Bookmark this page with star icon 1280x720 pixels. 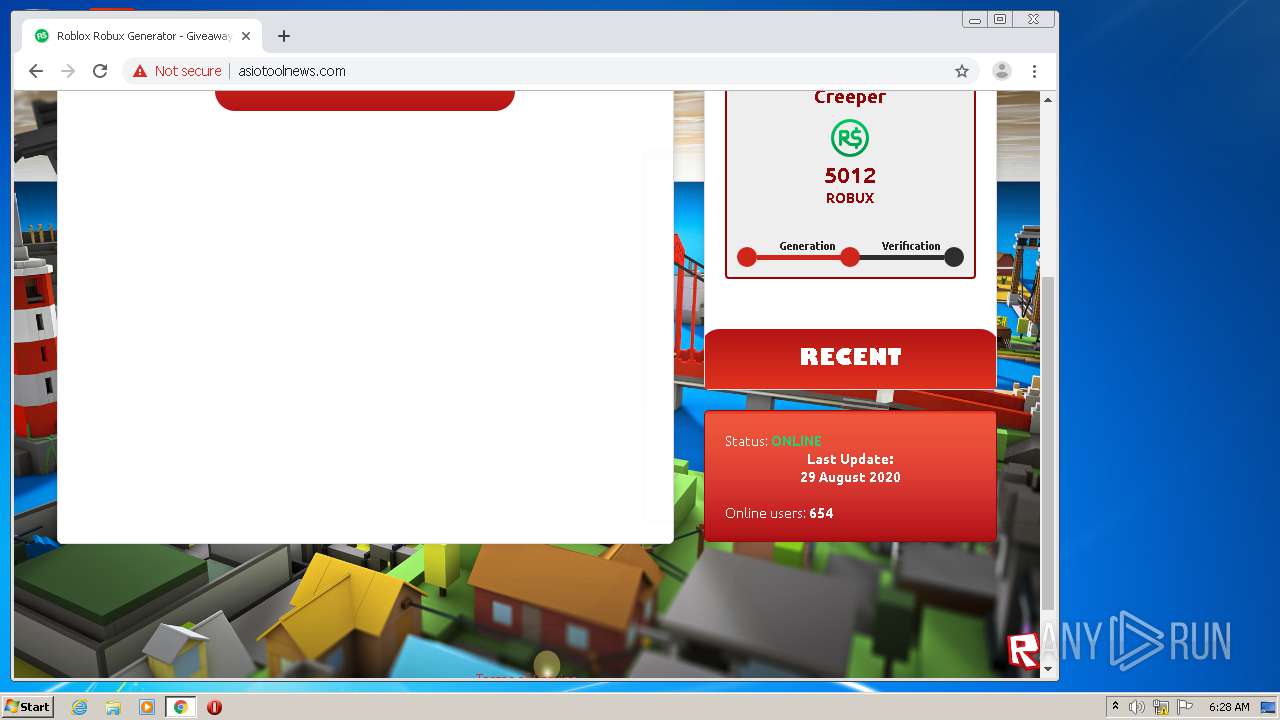962,71
